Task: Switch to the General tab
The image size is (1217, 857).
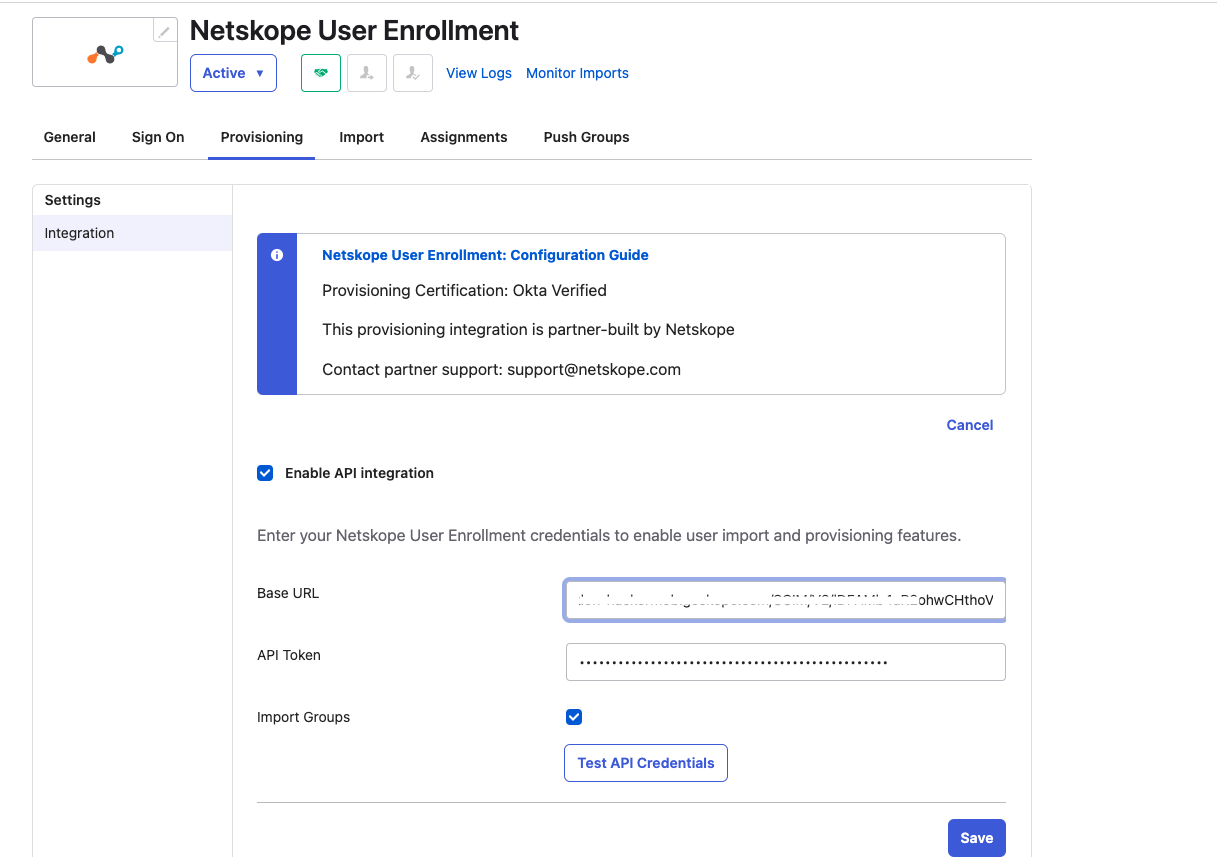Action: pyautogui.click(x=70, y=137)
